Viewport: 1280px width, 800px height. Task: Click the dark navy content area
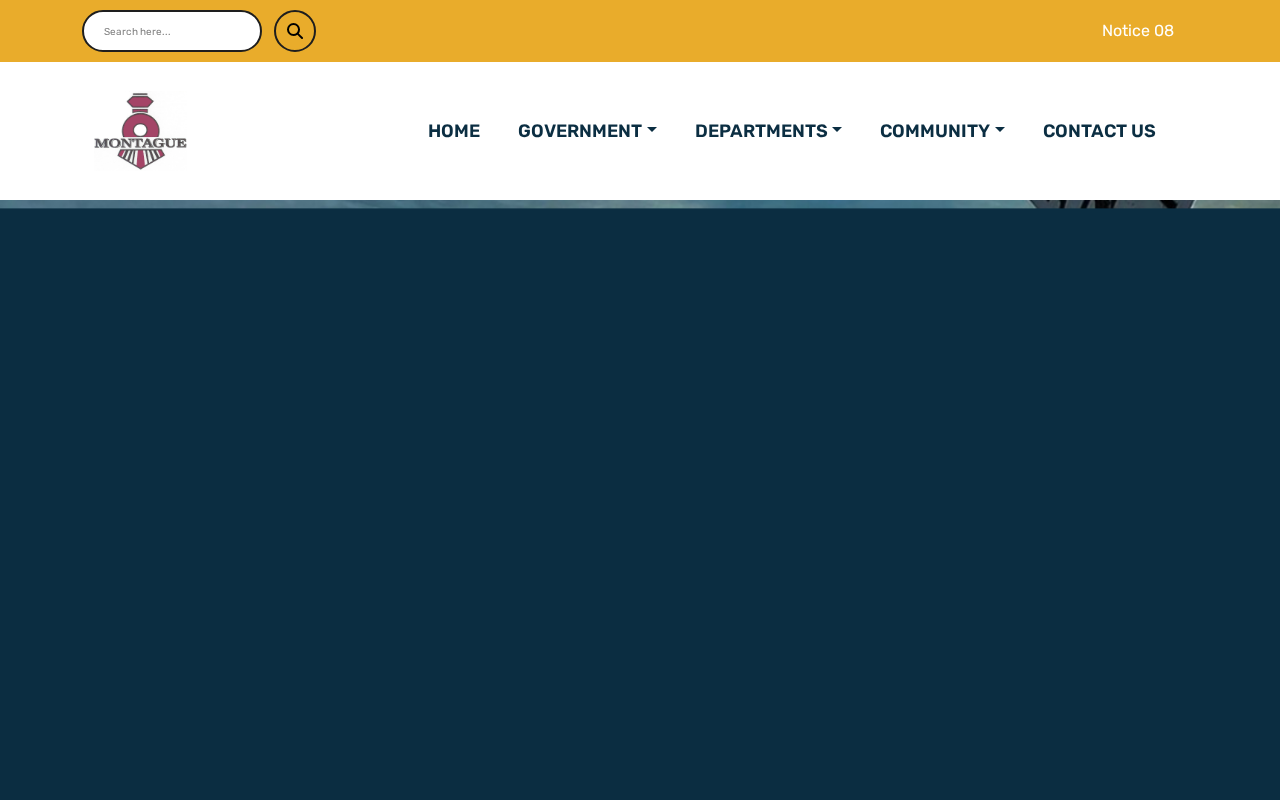(x=640, y=504)
